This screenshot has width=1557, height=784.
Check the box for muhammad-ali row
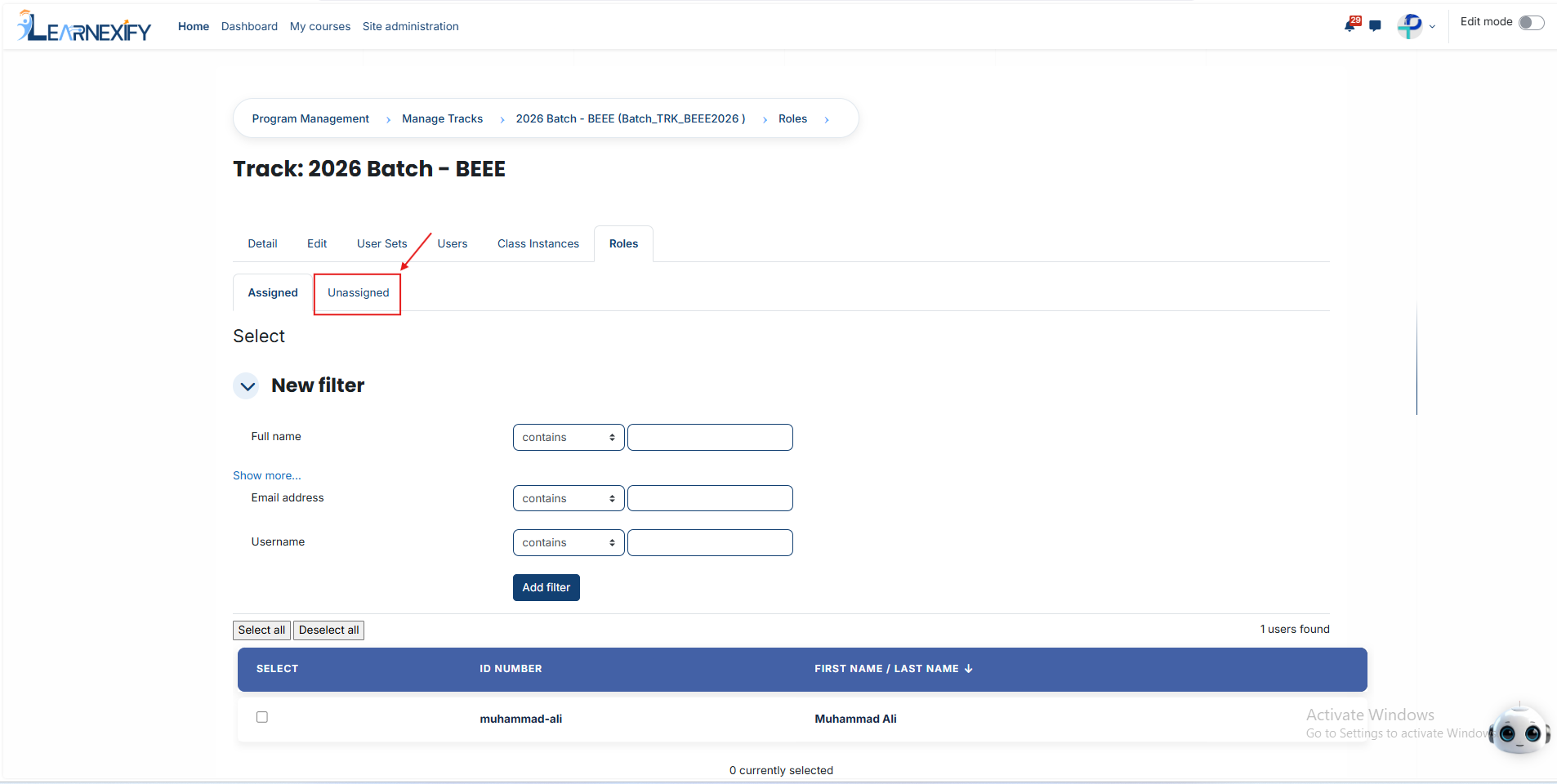click(262, 717)
